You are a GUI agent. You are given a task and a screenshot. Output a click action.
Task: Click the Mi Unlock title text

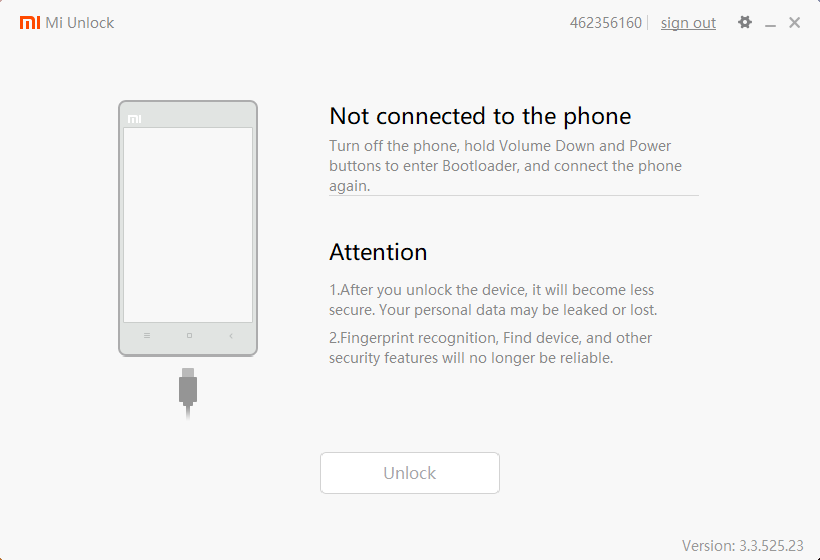click(x=79, y=23)
